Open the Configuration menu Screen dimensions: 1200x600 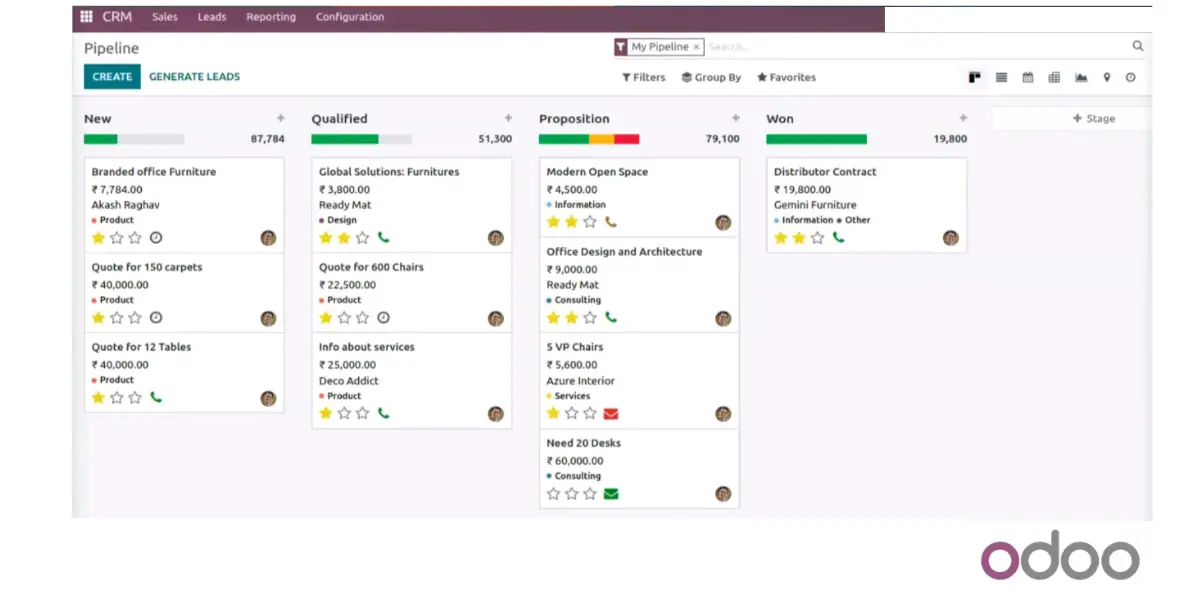(350, 17)
